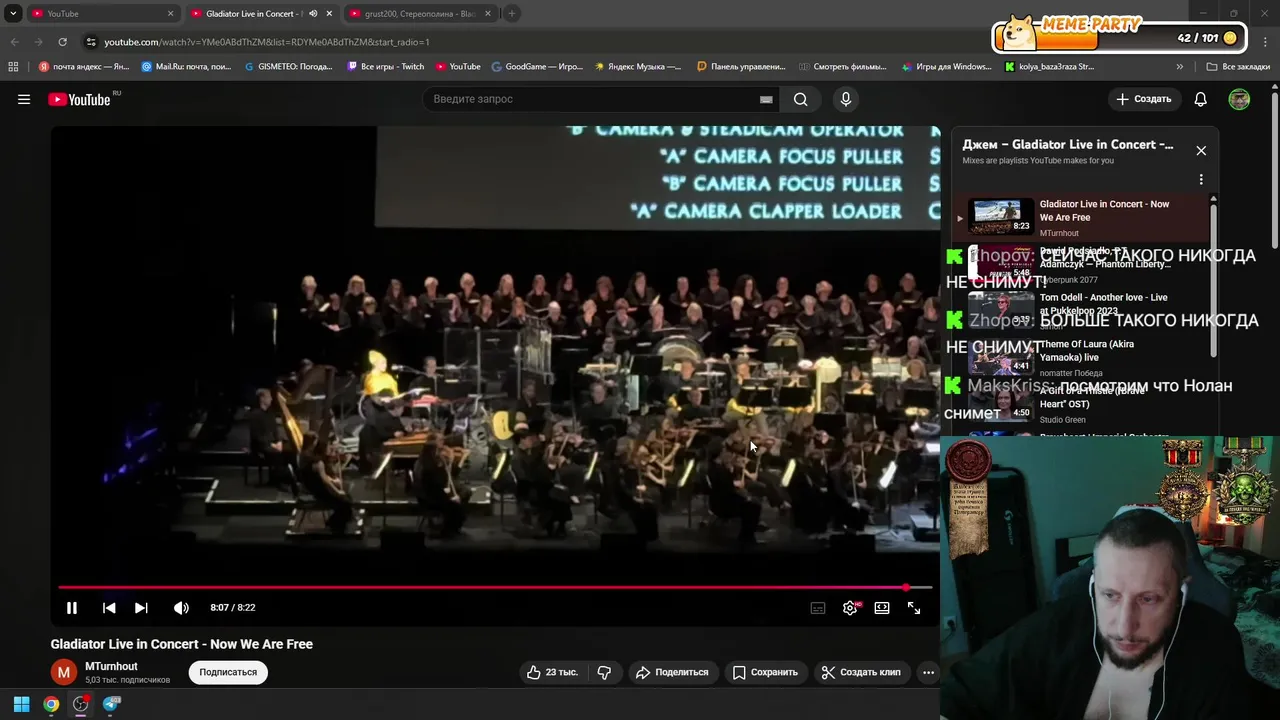This screenshot has height=720, width=1280.
Task: Click the YouTube search magnifier button
Action: pos(801,99)
